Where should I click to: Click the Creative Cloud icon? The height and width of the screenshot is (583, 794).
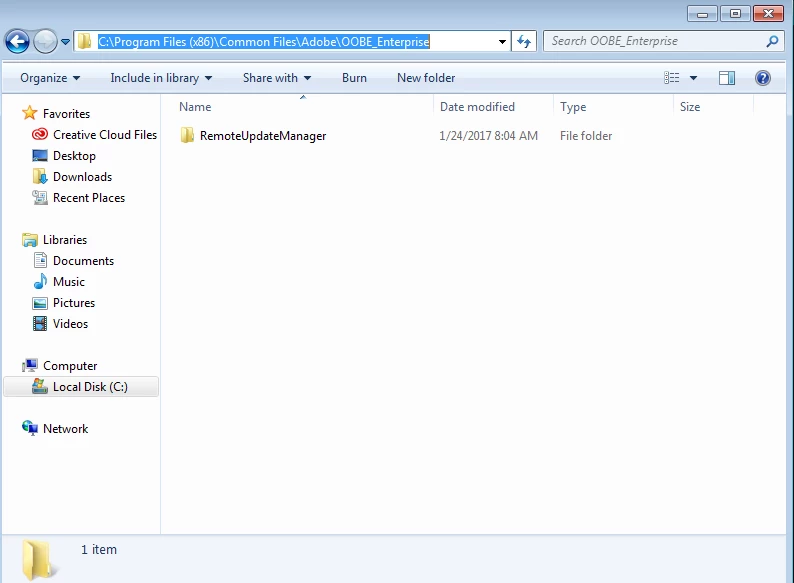[x=40, y=134]
